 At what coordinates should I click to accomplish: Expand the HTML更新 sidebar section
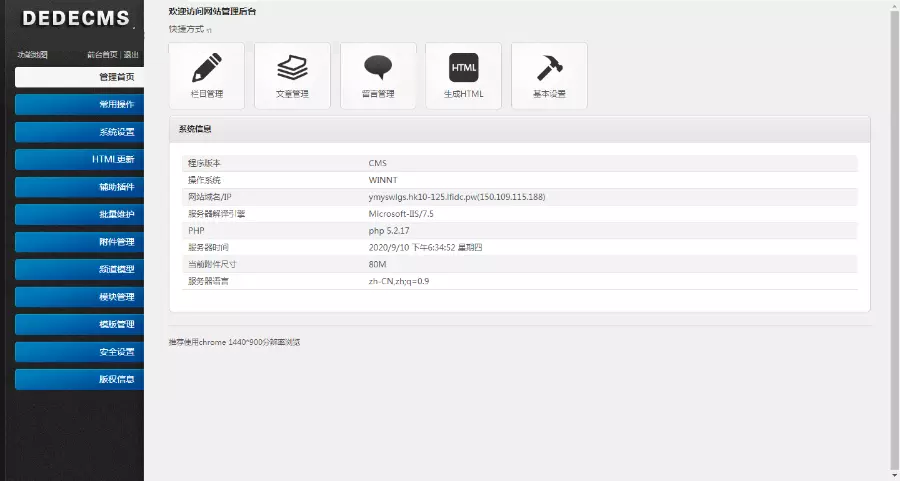(x=80, y=159)
